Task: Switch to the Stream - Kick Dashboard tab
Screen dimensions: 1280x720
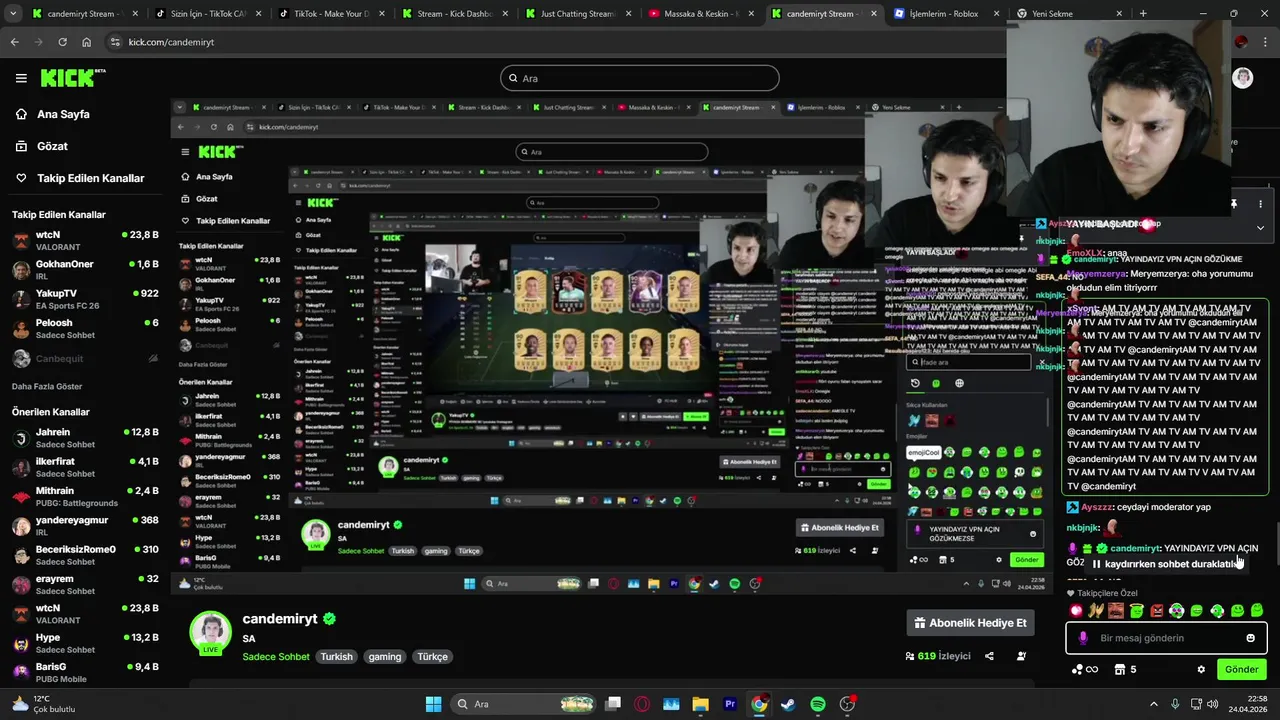Action: click(452, 14)
